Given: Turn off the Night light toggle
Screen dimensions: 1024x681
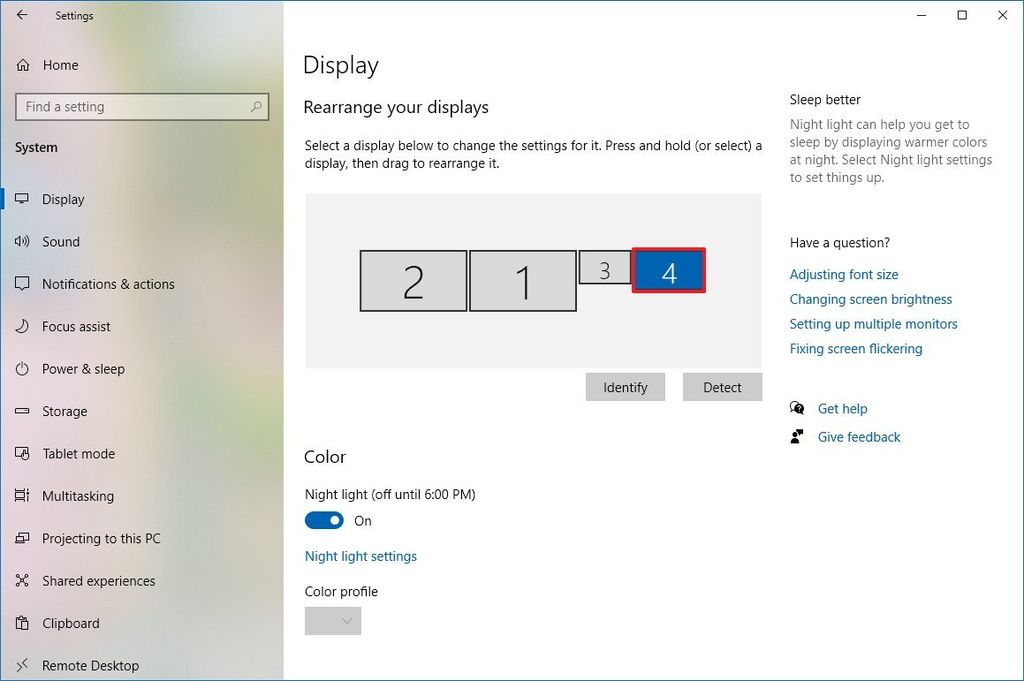Looking at the screenshot, I should click(x=324, y=520).
